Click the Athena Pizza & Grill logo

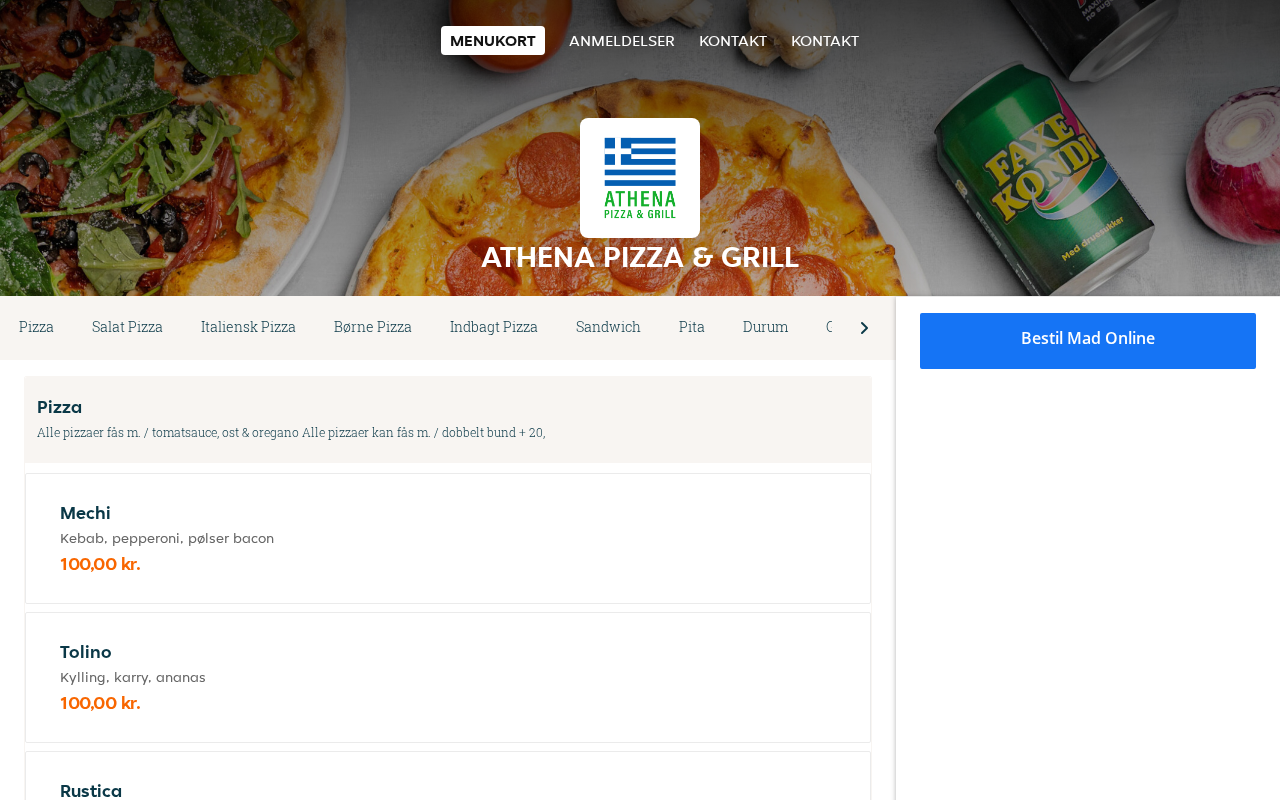tap(640, 178)
